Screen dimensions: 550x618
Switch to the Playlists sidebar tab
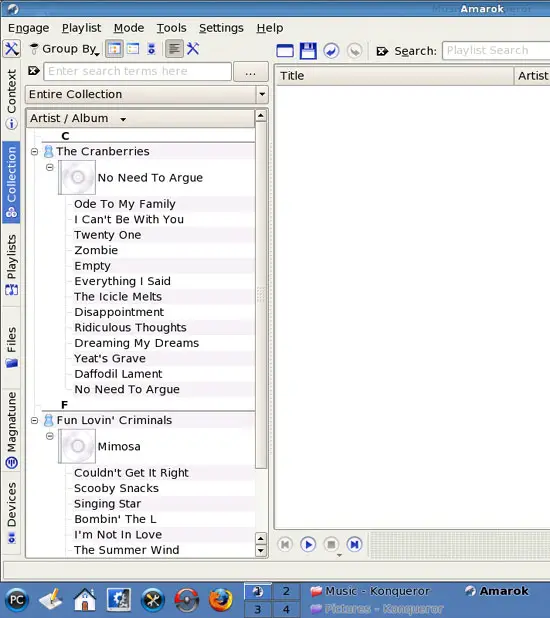pos(11,265)
